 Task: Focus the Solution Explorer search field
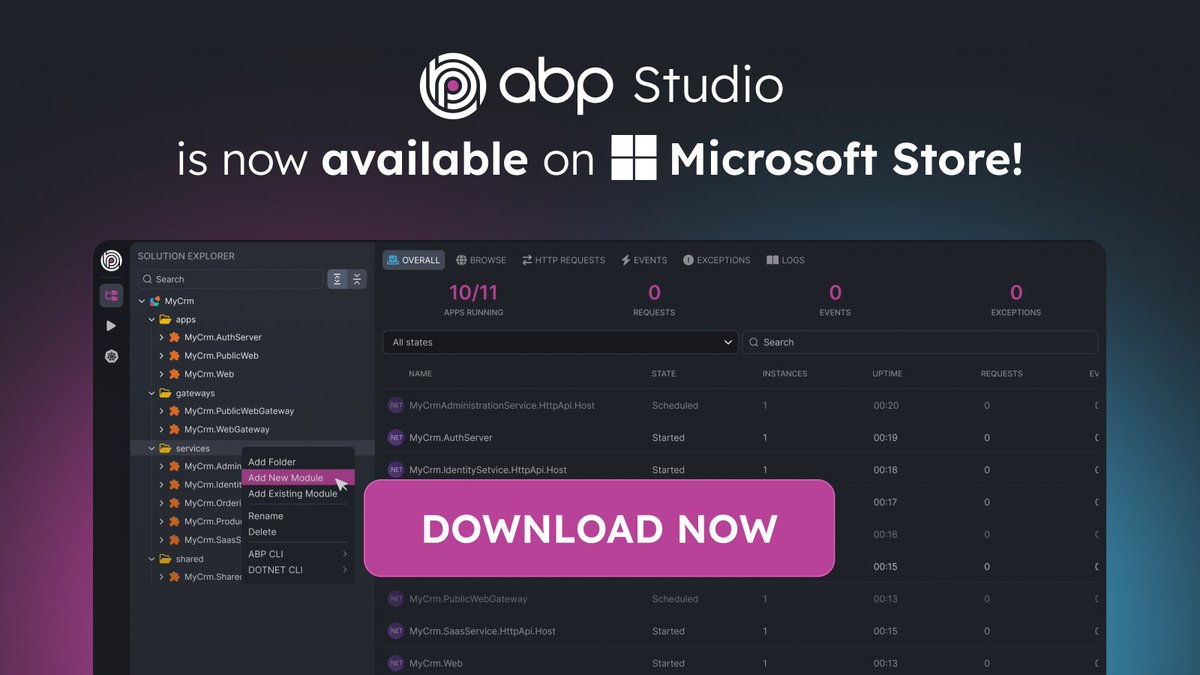pos(230,279)
